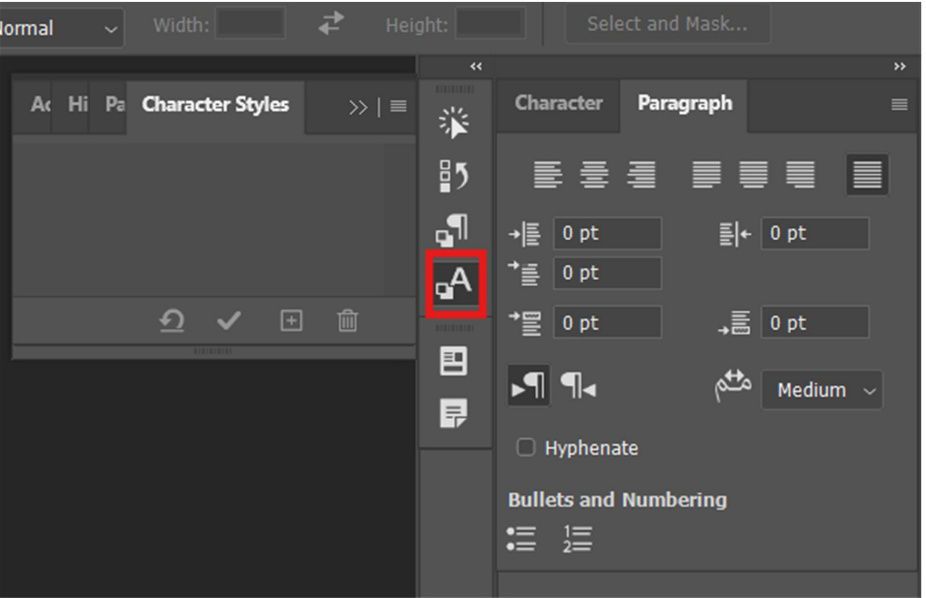Edit the indent first line field
This screenshot has height=598, width=926.
pyautogui.click(x=607, y=273)
